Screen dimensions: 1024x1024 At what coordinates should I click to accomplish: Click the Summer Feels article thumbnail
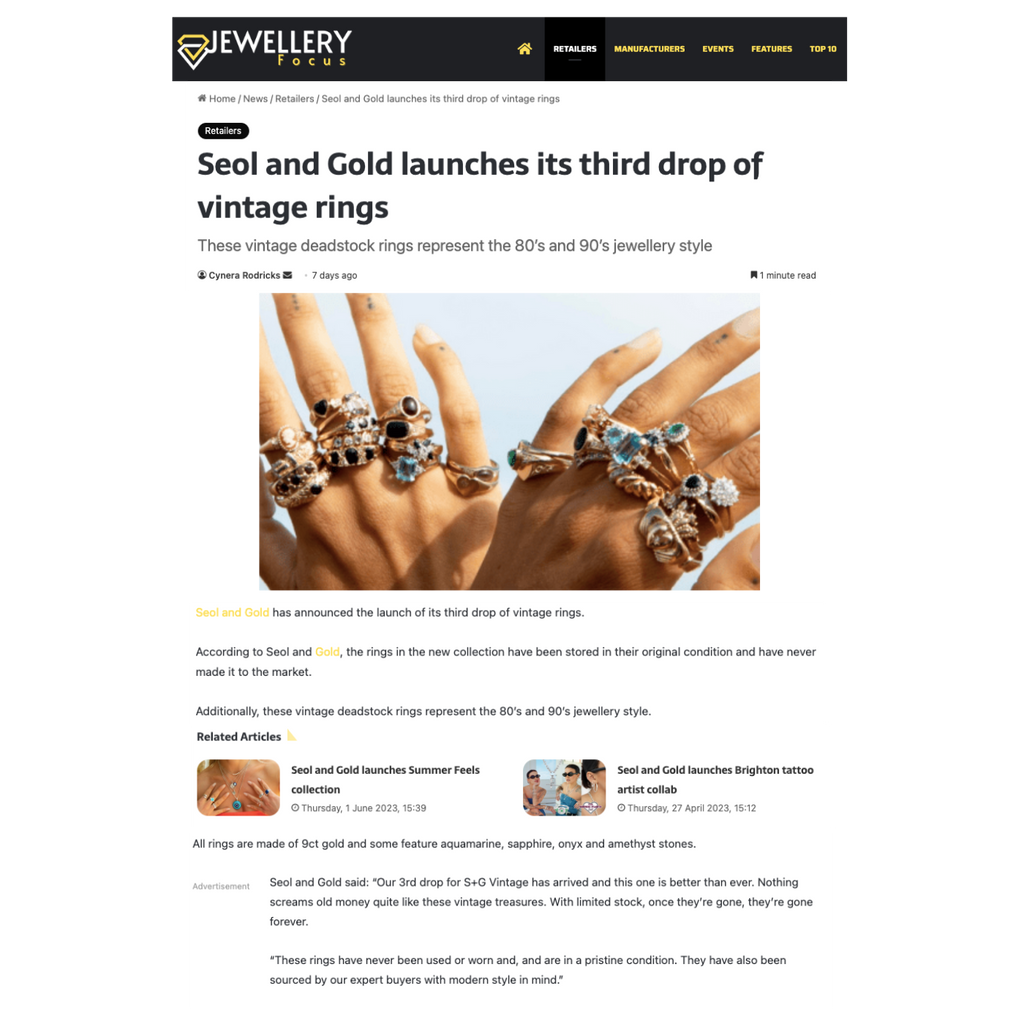238,788
